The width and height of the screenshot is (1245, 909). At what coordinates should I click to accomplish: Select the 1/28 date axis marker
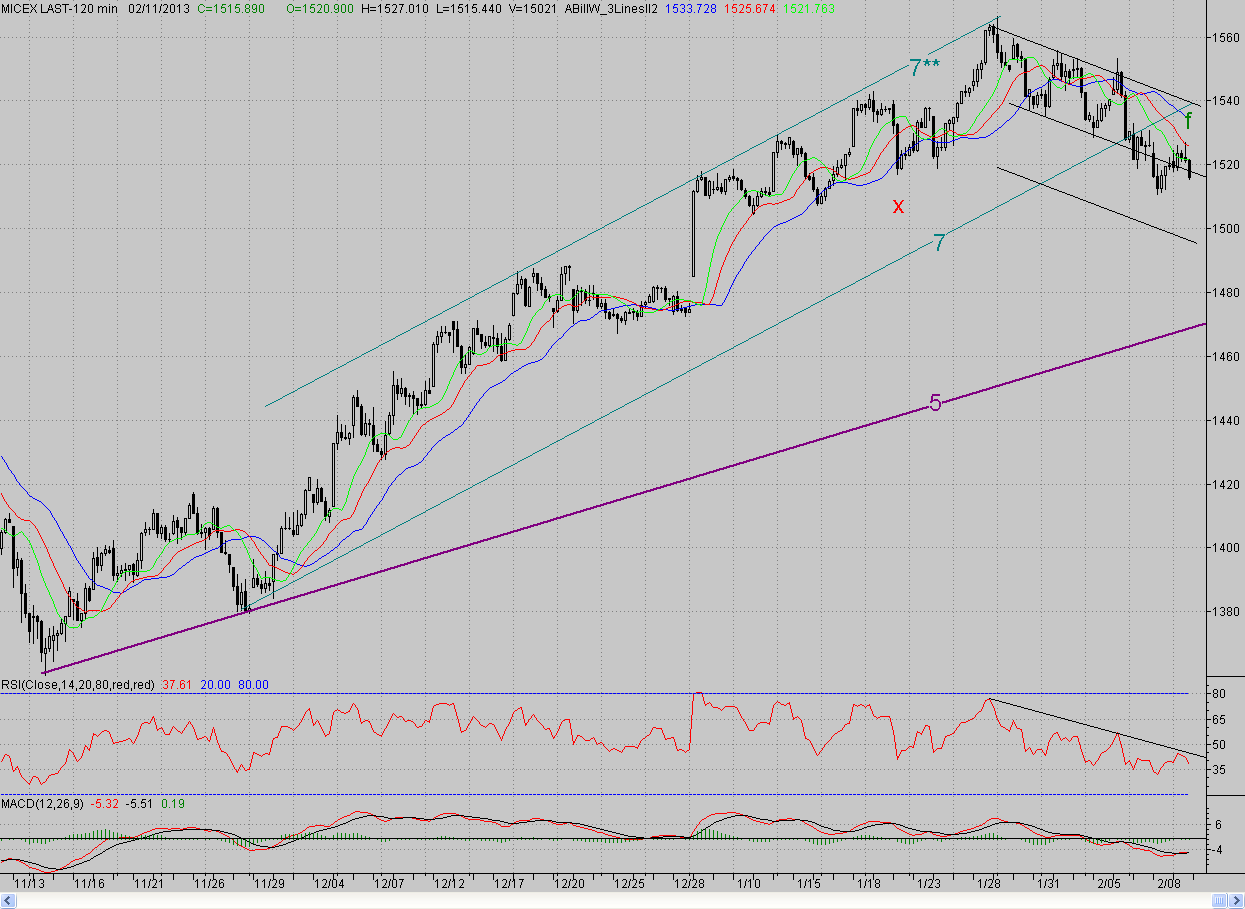[989, 884]
